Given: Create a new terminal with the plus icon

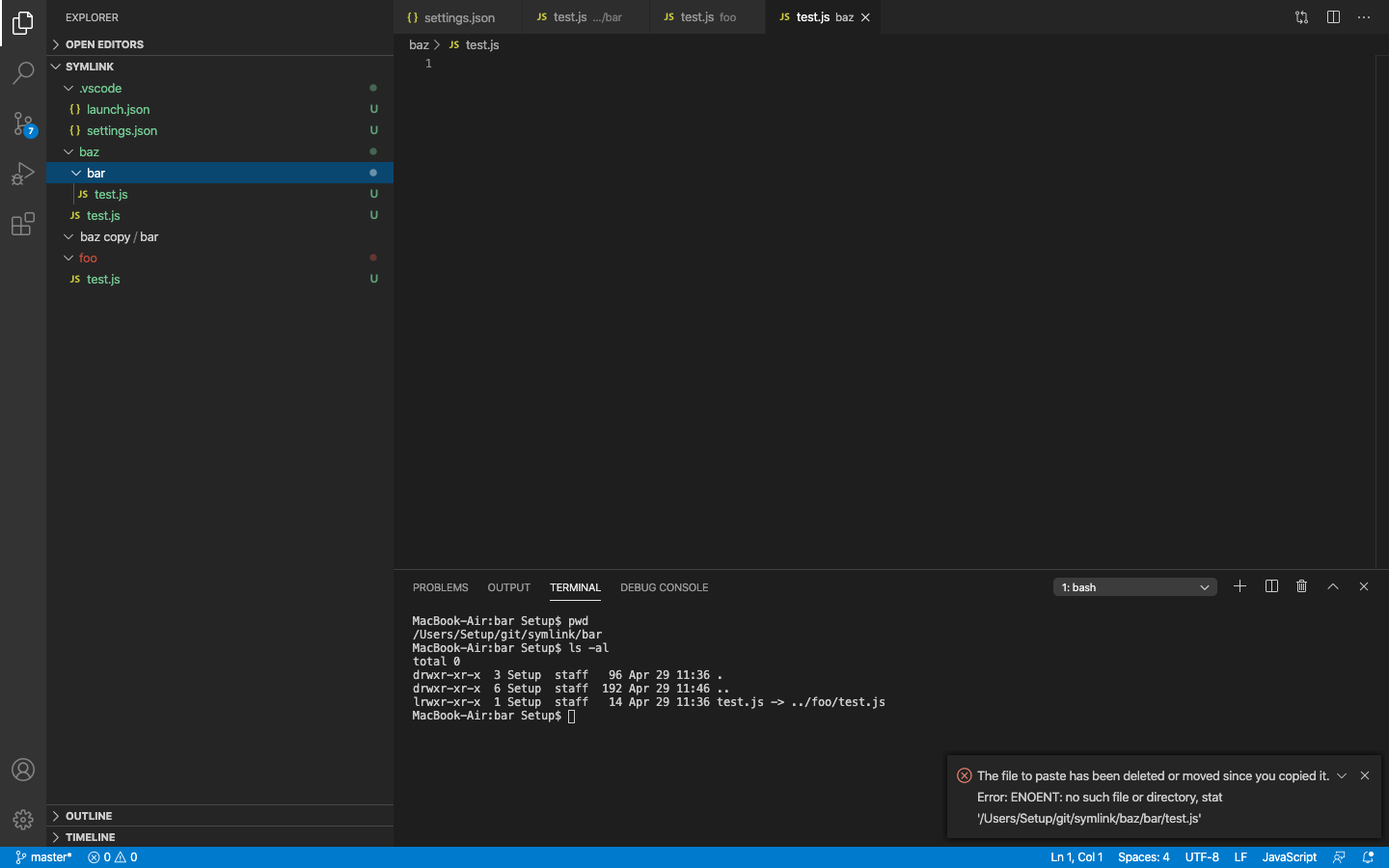Looking at the screenshot, I should tap(1240, 585).
